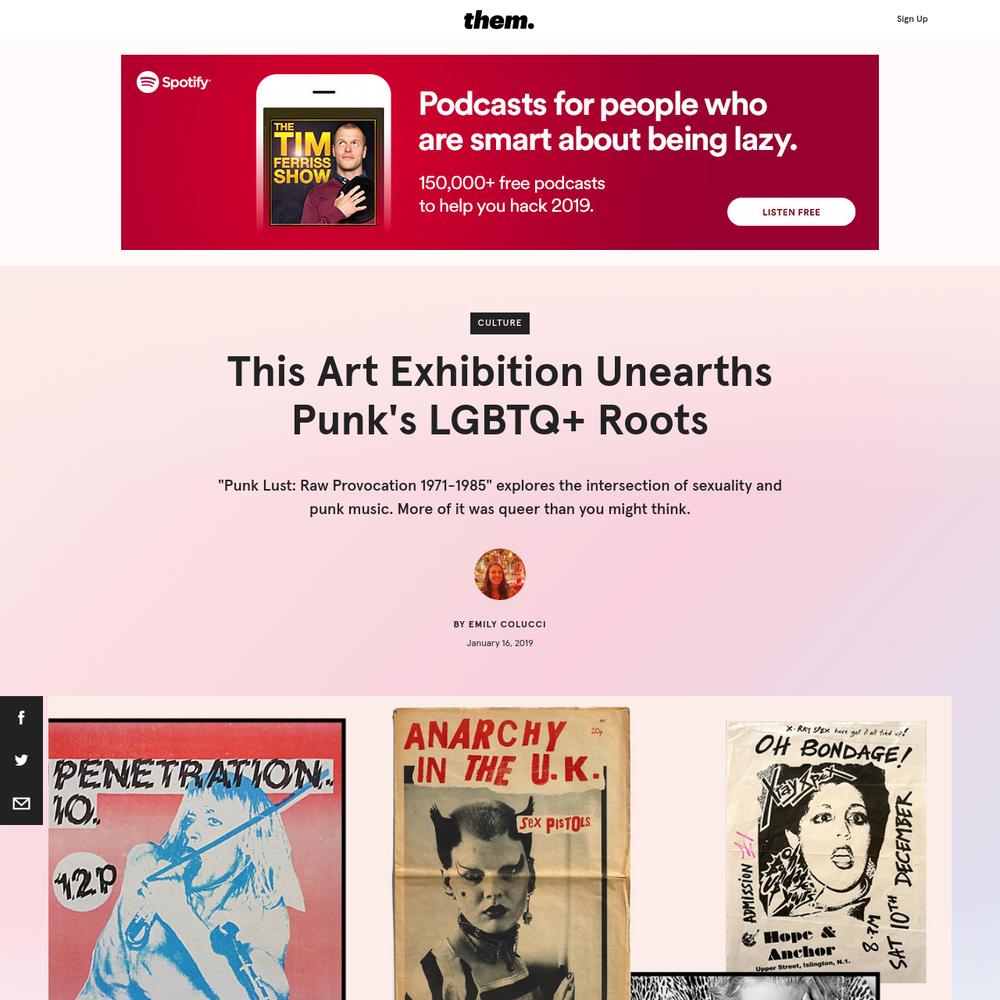
Task: Click Emily Colucci's author avatar
Action: coord(499,574)
